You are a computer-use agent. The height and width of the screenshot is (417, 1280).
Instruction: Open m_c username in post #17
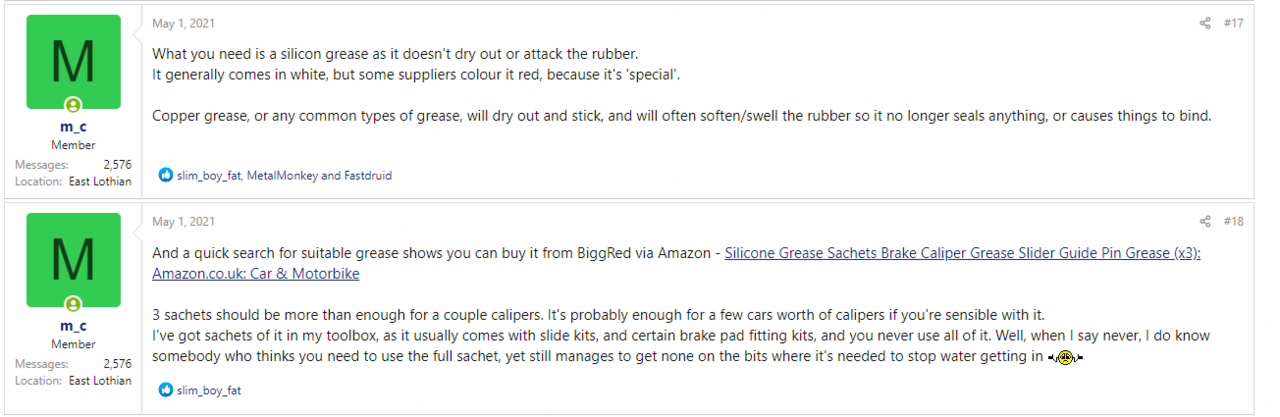(x=73, y=128)
